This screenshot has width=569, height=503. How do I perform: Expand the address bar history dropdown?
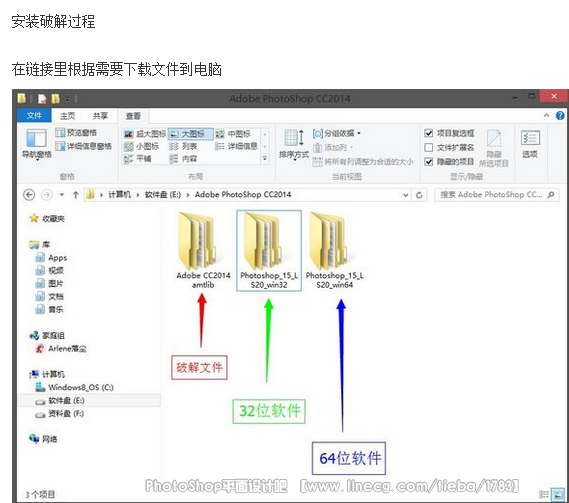click(x=405, y=195)
